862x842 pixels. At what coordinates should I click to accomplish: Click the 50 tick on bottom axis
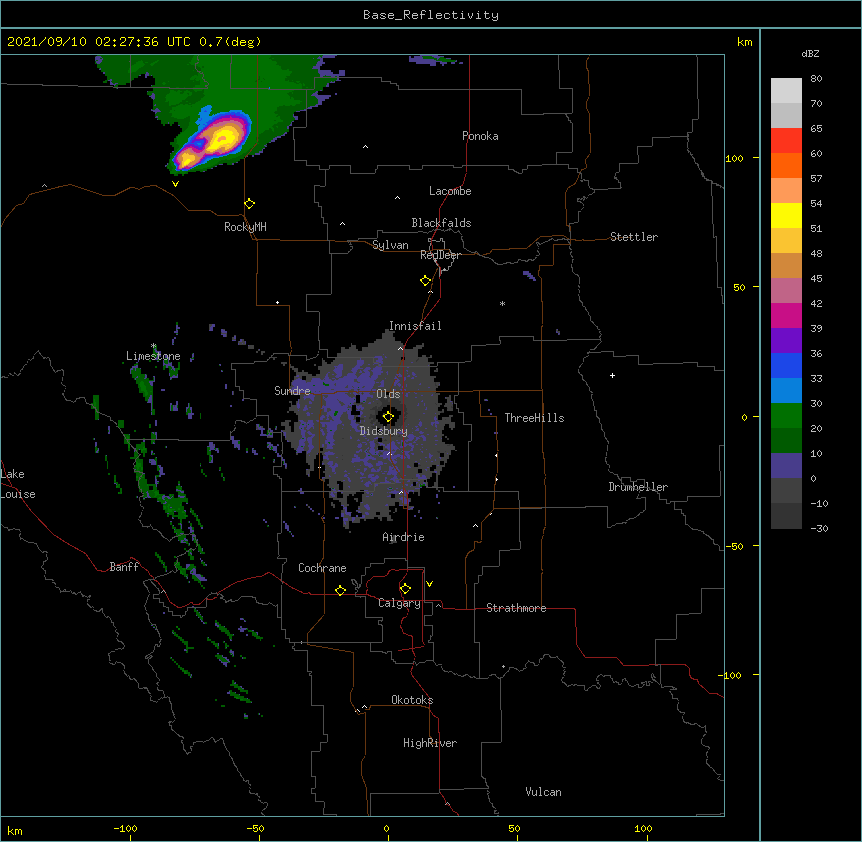pos(514,828)
